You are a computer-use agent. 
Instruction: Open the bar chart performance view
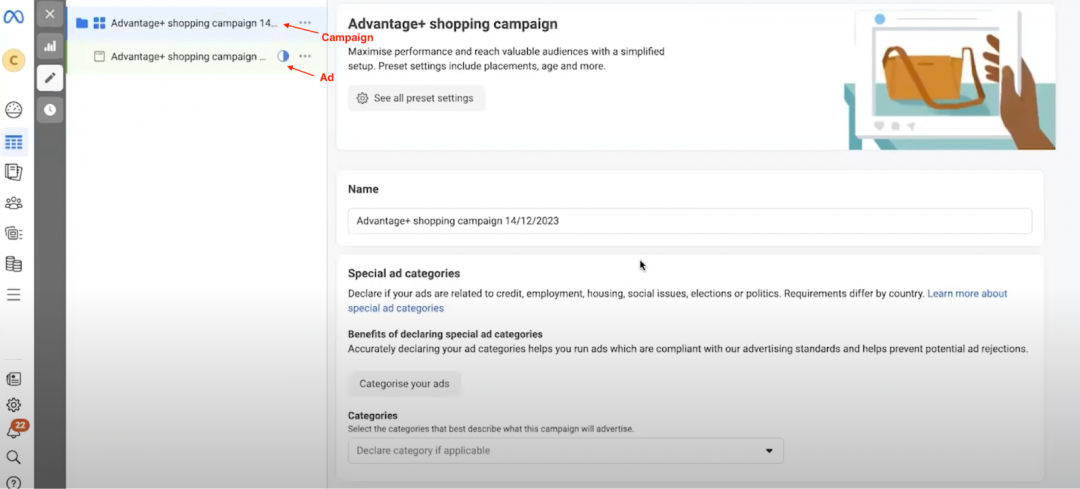[50, 46]
